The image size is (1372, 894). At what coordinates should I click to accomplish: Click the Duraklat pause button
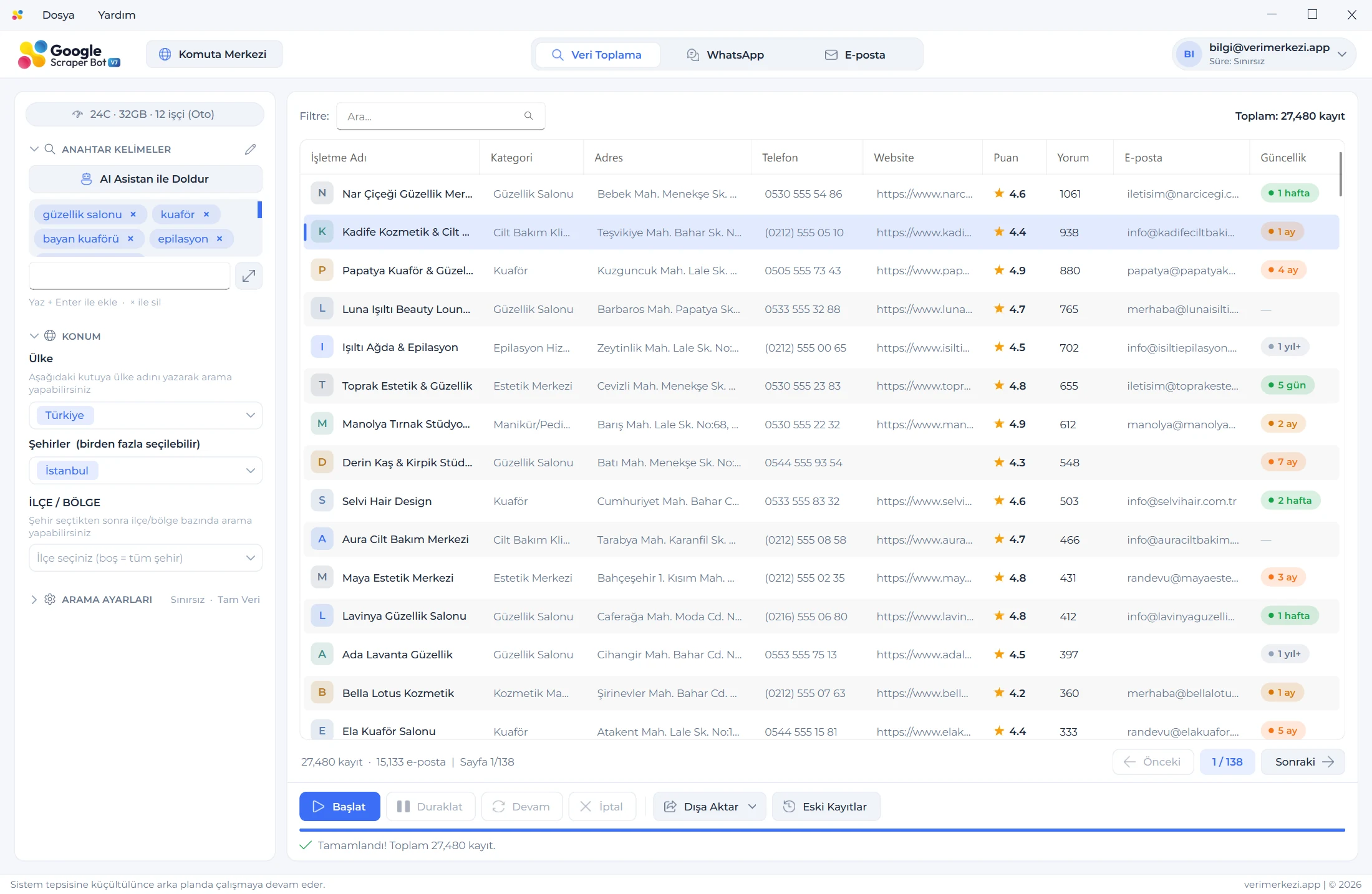click(x=430, y=807)
